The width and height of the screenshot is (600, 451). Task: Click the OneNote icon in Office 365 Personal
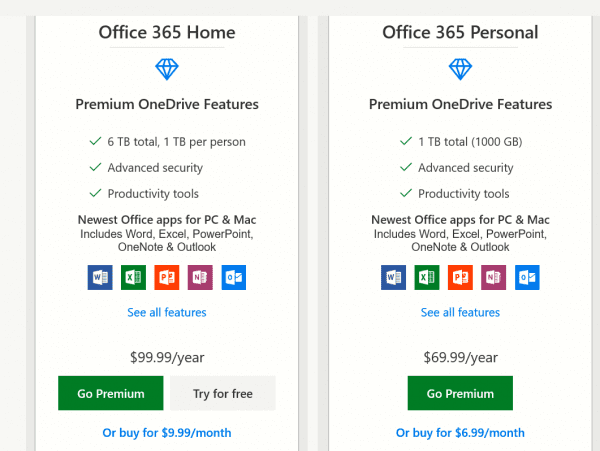493,277
